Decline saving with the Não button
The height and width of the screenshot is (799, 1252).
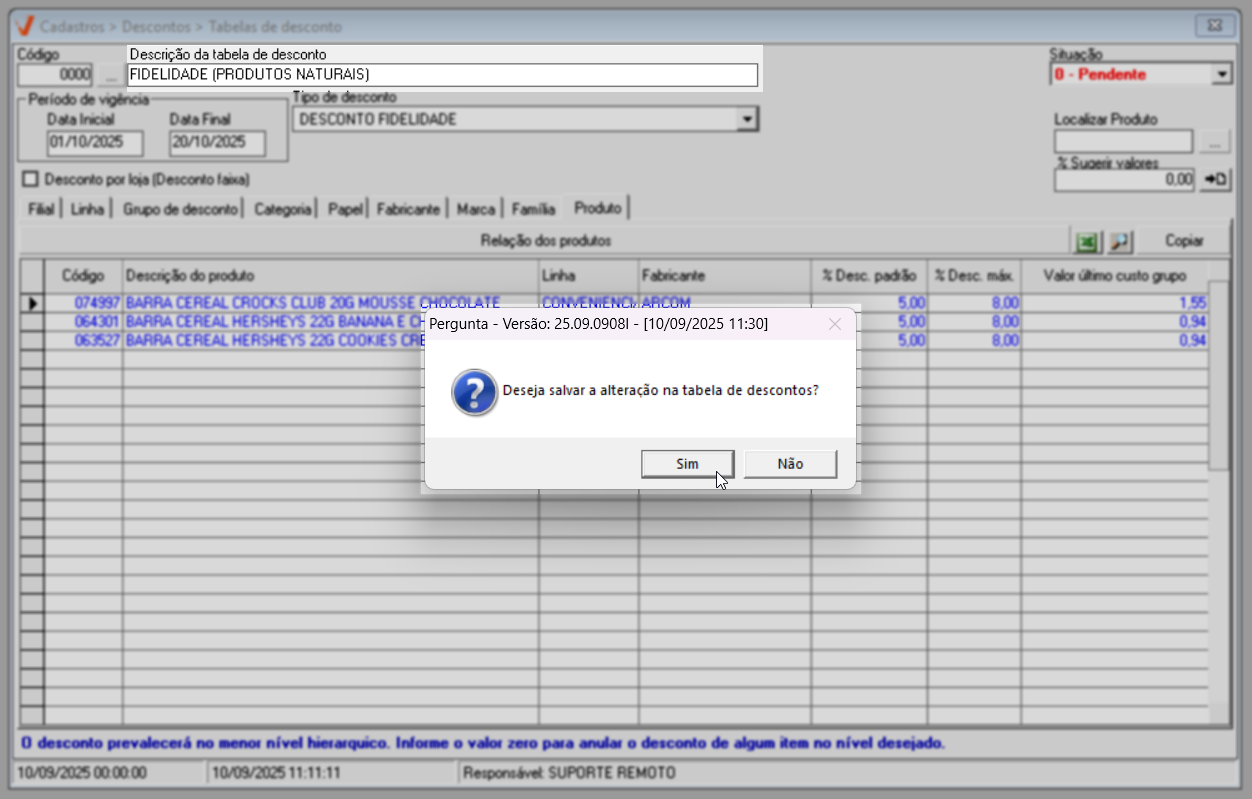[x=790, y=464]
